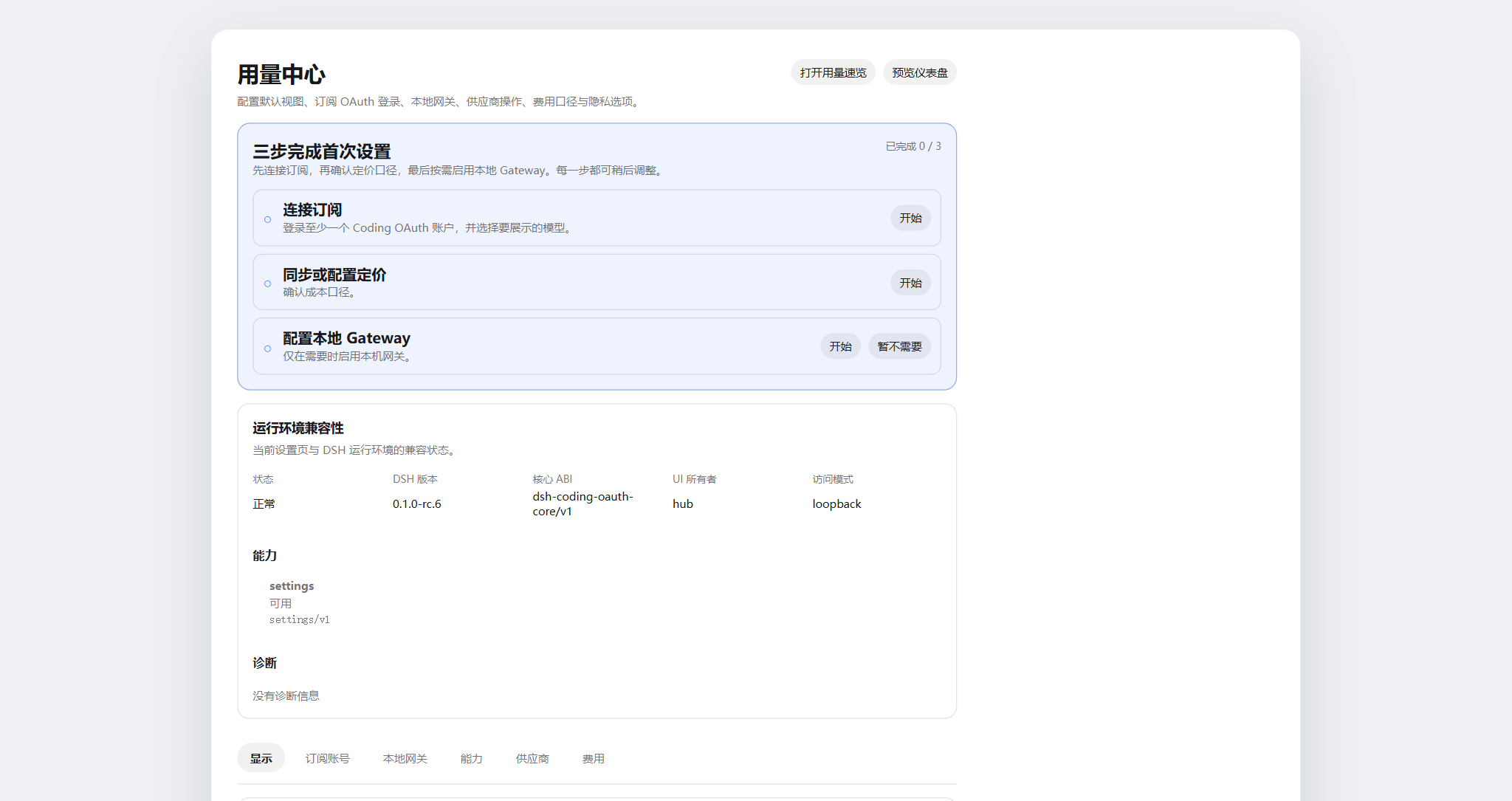1512x801 pixels.
Task: Select the 显示 tab
Action: point(261,758)
